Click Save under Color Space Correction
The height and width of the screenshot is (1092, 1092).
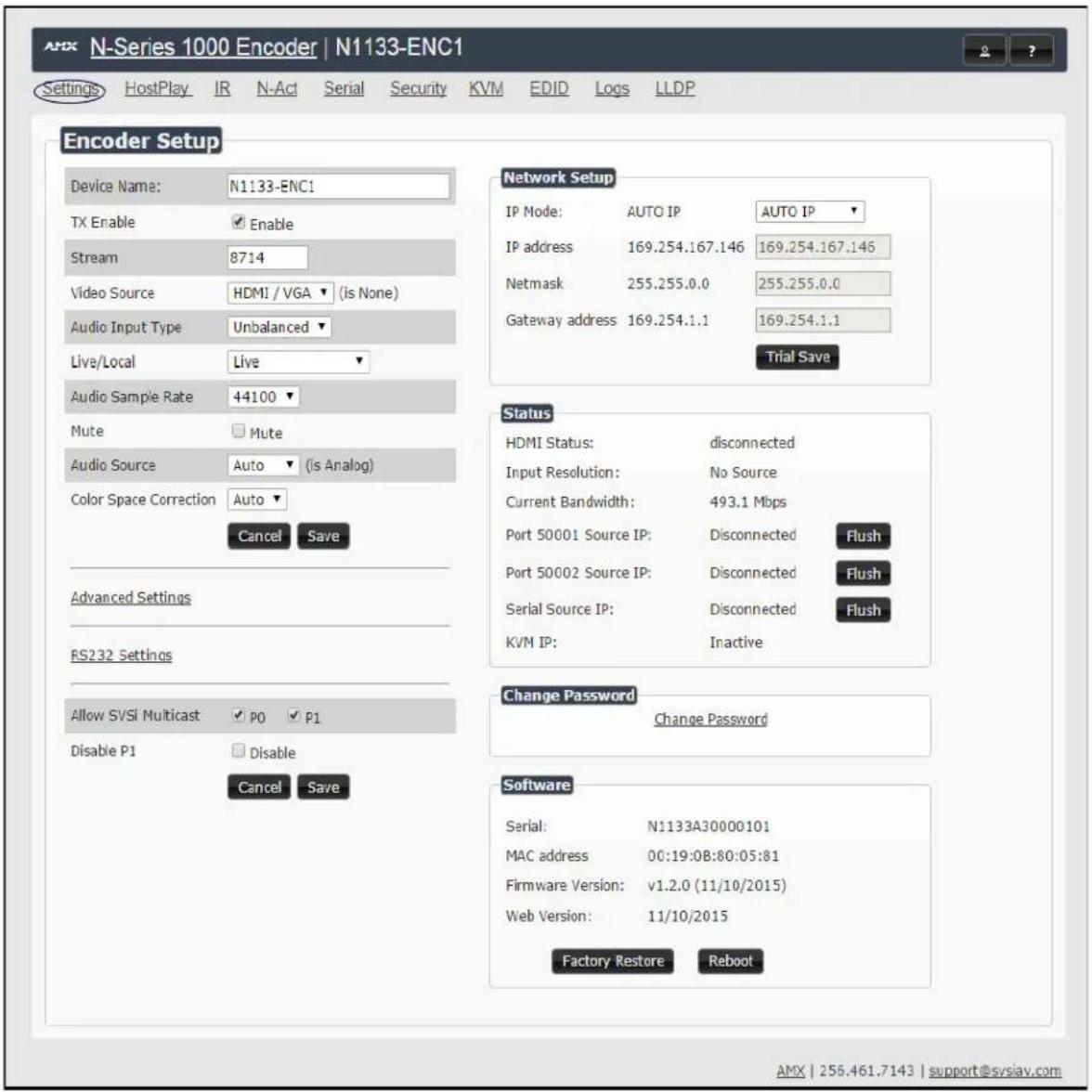click(x=323, y=537)
